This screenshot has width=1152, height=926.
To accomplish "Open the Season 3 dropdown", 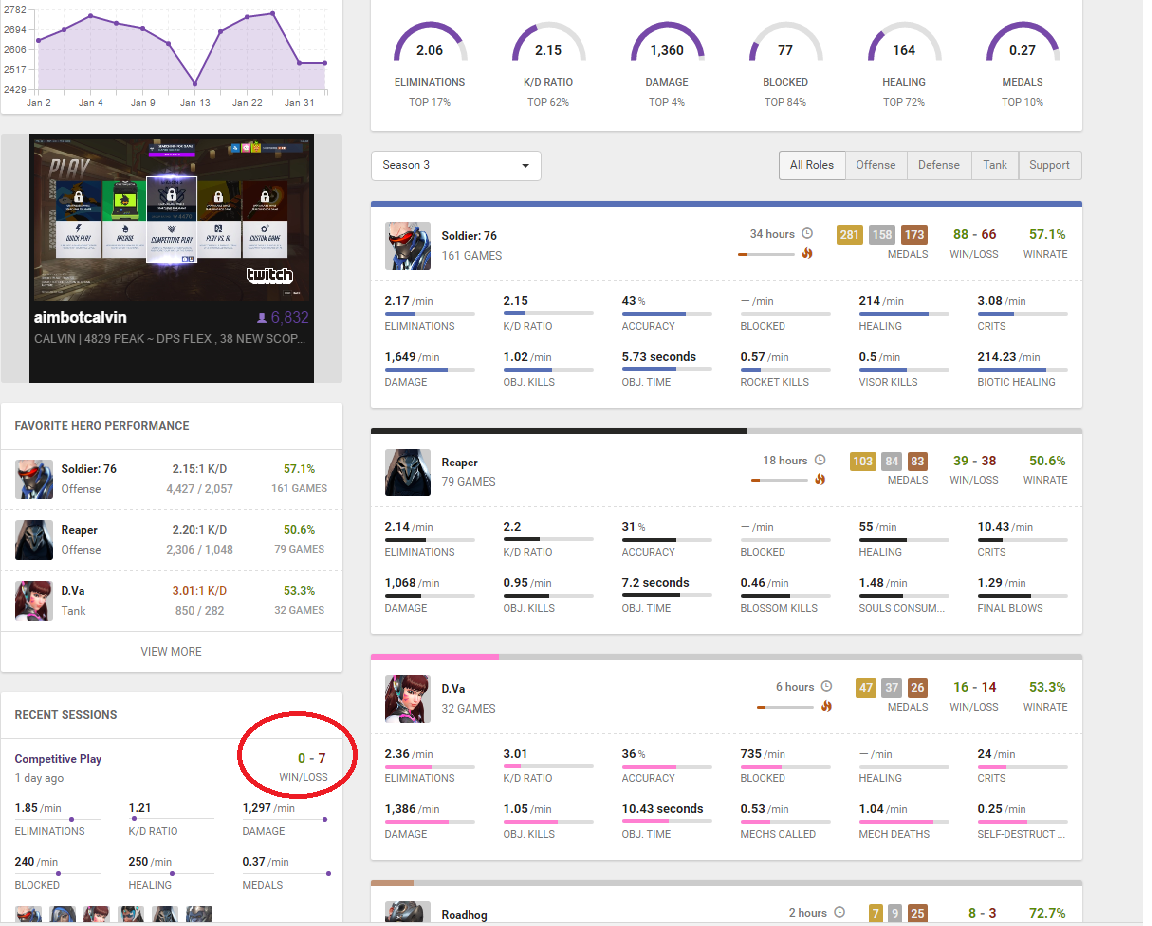I will tap(456, 165).
